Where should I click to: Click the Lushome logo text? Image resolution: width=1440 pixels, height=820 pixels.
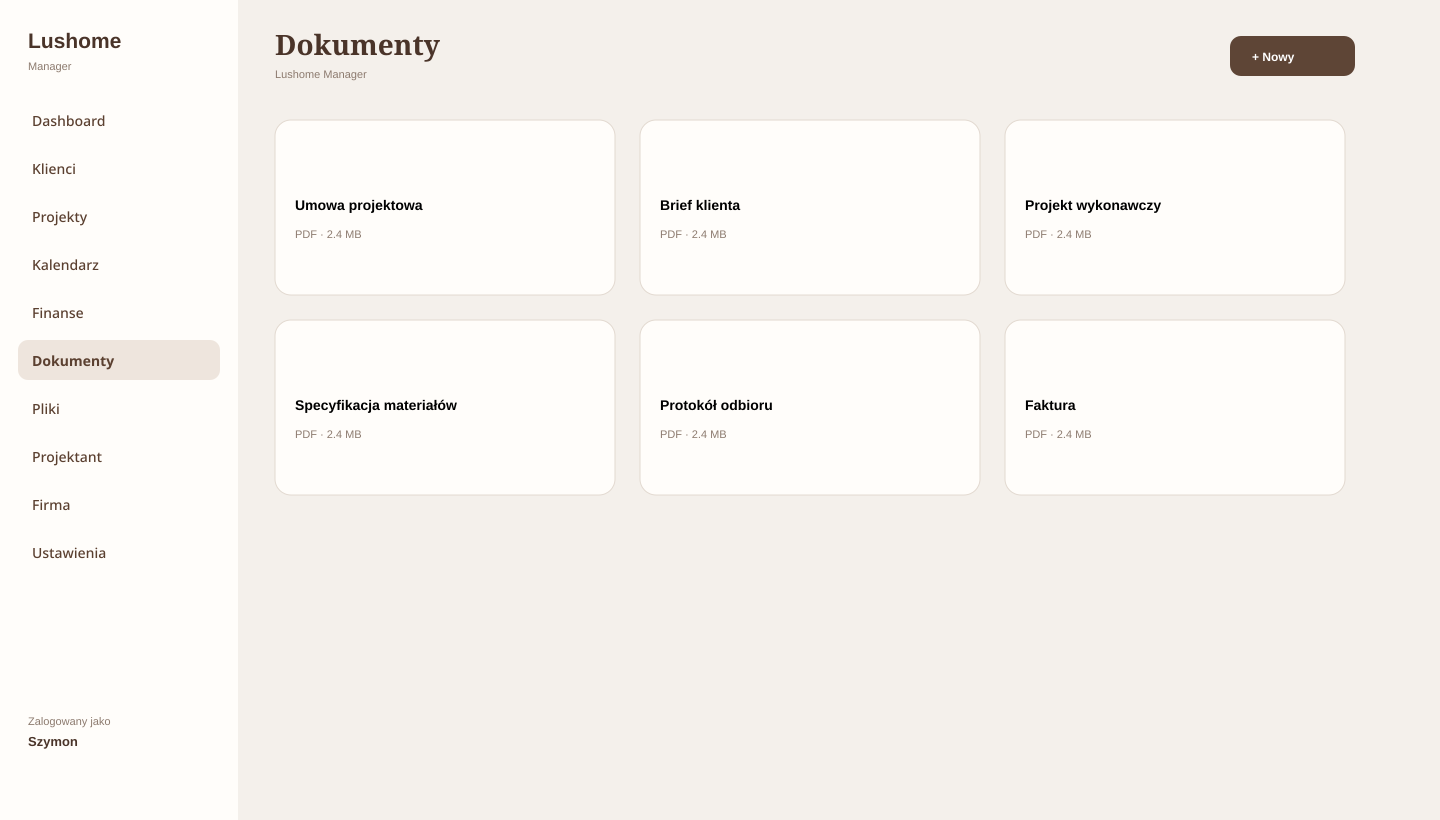pyautogui.click(x=75, y=41)
